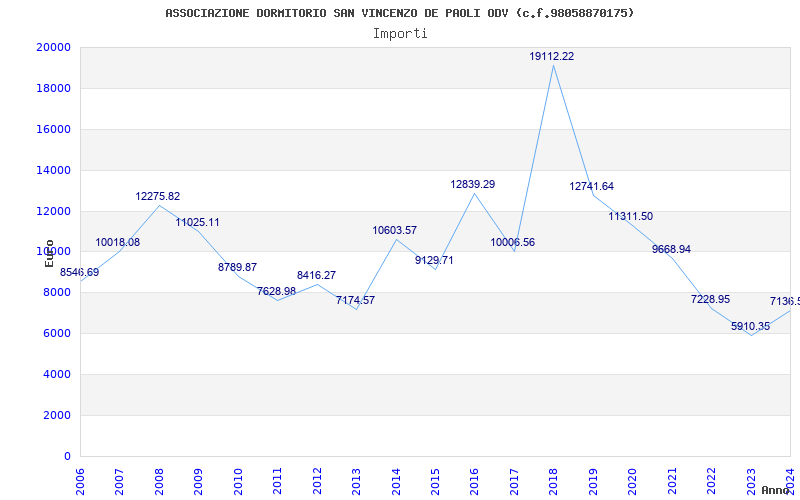Click x-axis year label 2021

[x=672, y=482]
